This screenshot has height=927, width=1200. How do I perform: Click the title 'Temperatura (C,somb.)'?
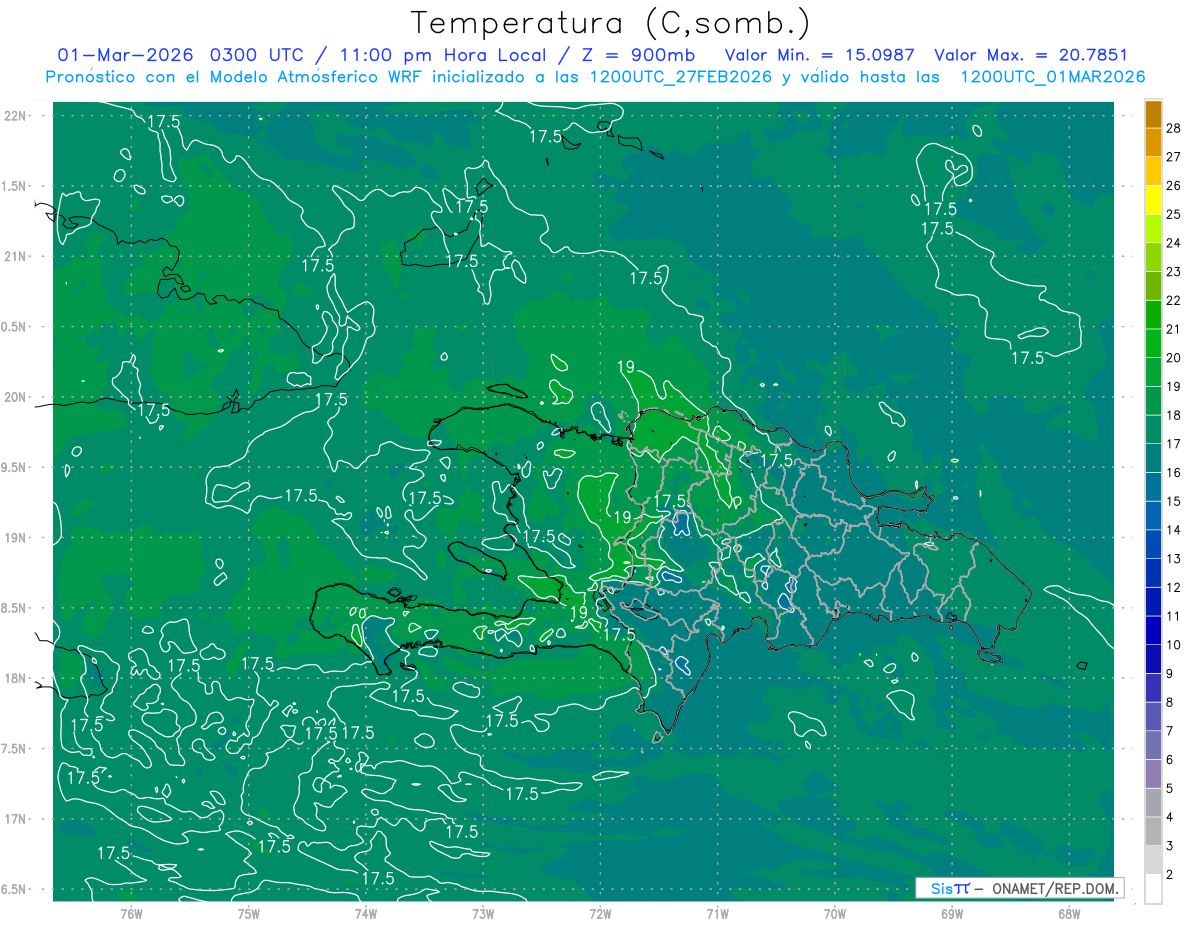tap(610, 24)
